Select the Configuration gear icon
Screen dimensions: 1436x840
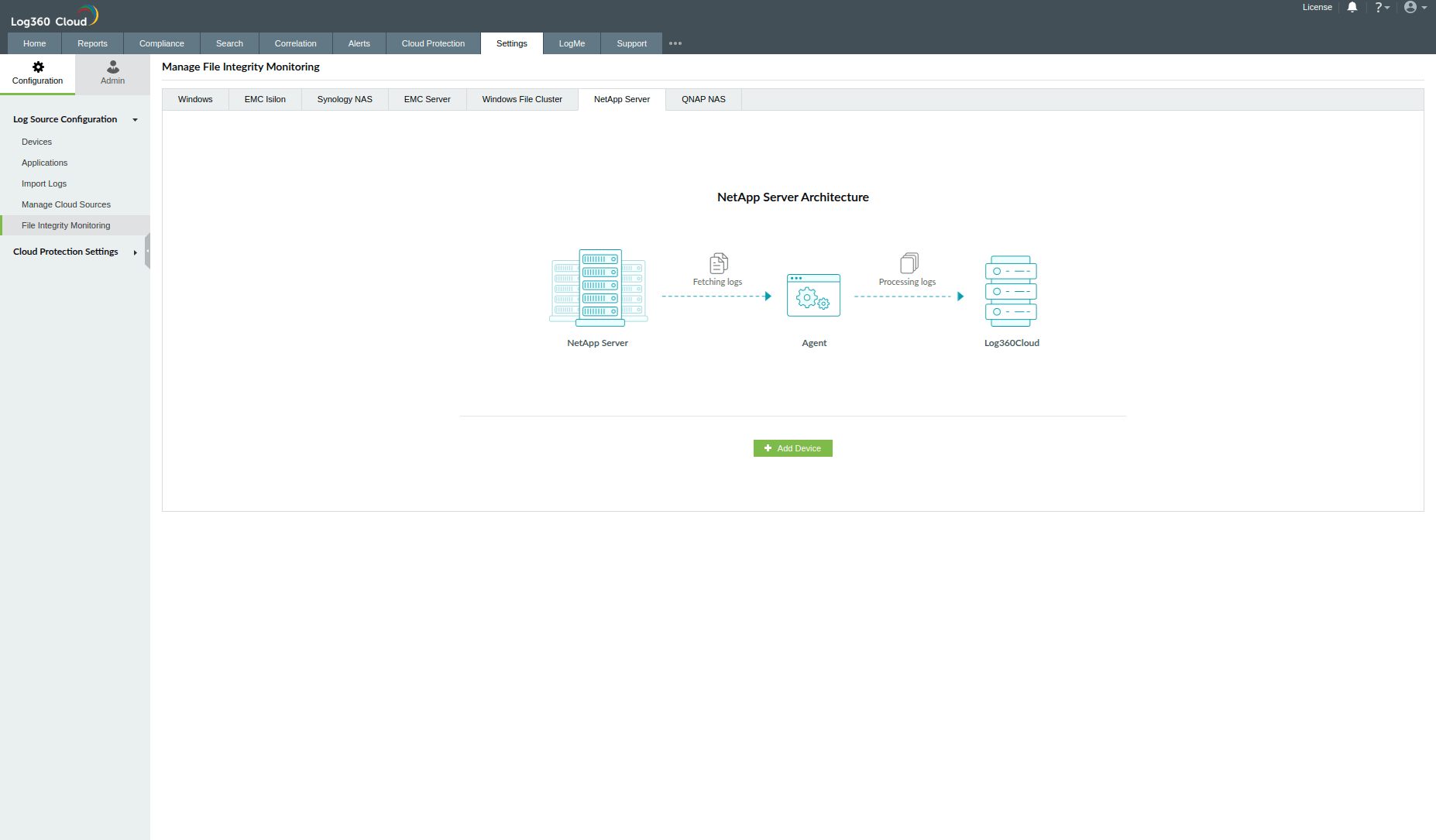pos(37,74)
